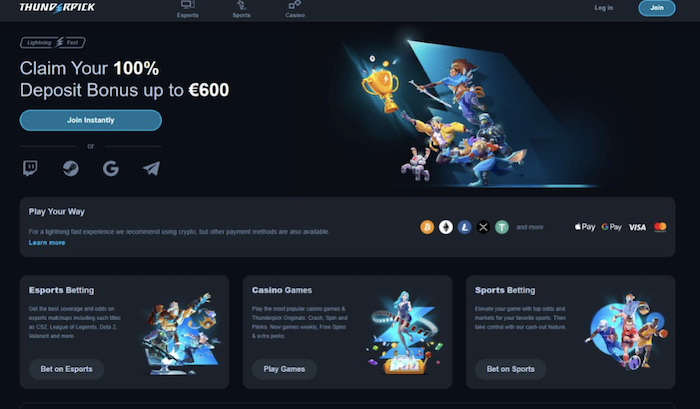Click the Join Instantly button
The image size is (700, 409).
point(91,120)
